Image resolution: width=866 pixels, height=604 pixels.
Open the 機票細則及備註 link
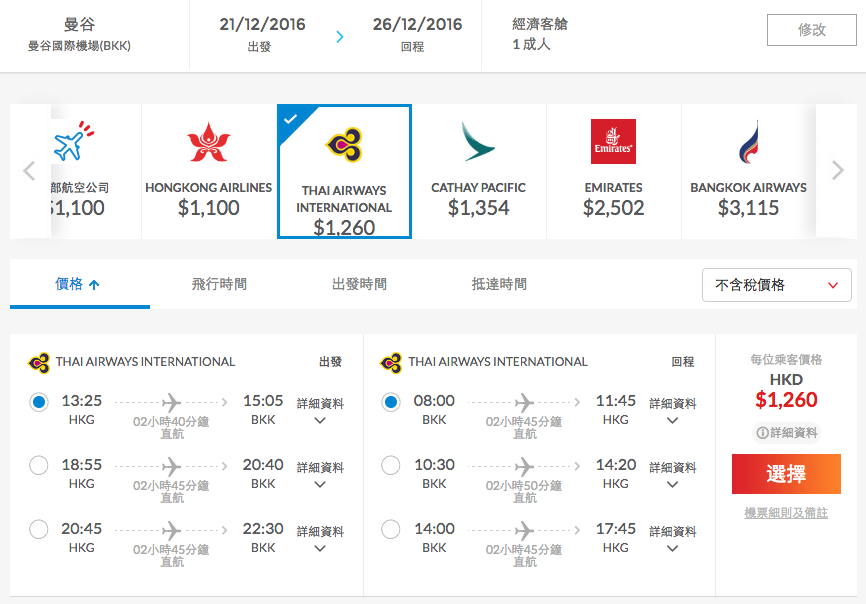click(x=786, y=513)
